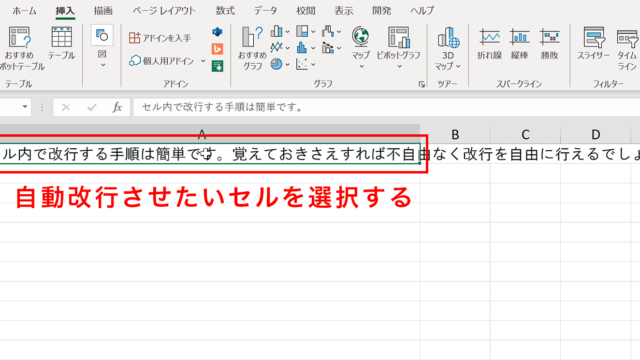
Task: Click アドインを入手 button
Action: (160, 38)
